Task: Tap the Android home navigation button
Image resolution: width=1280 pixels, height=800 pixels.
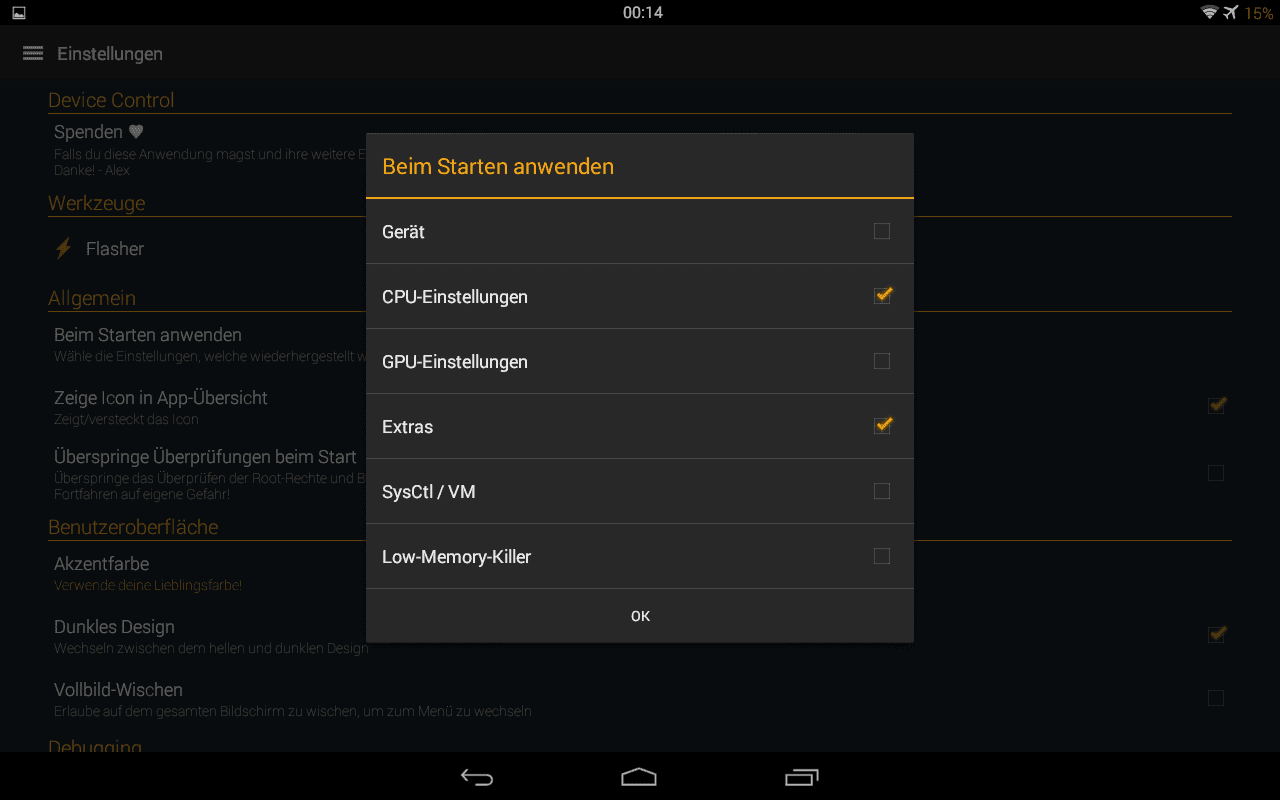Action: tap(639, 777)
